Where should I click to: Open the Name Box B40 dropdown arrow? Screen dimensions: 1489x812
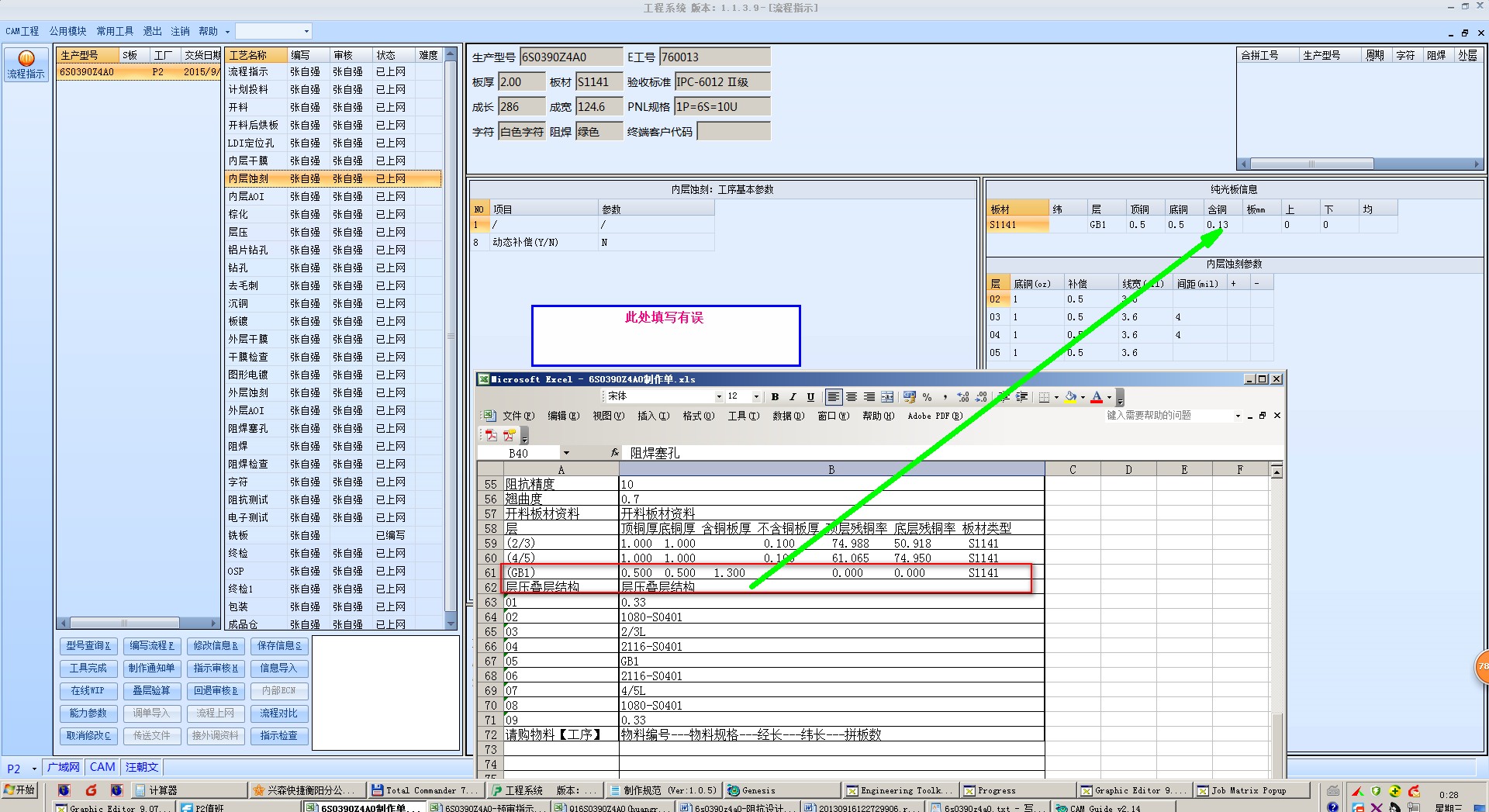tap(566, 453)
